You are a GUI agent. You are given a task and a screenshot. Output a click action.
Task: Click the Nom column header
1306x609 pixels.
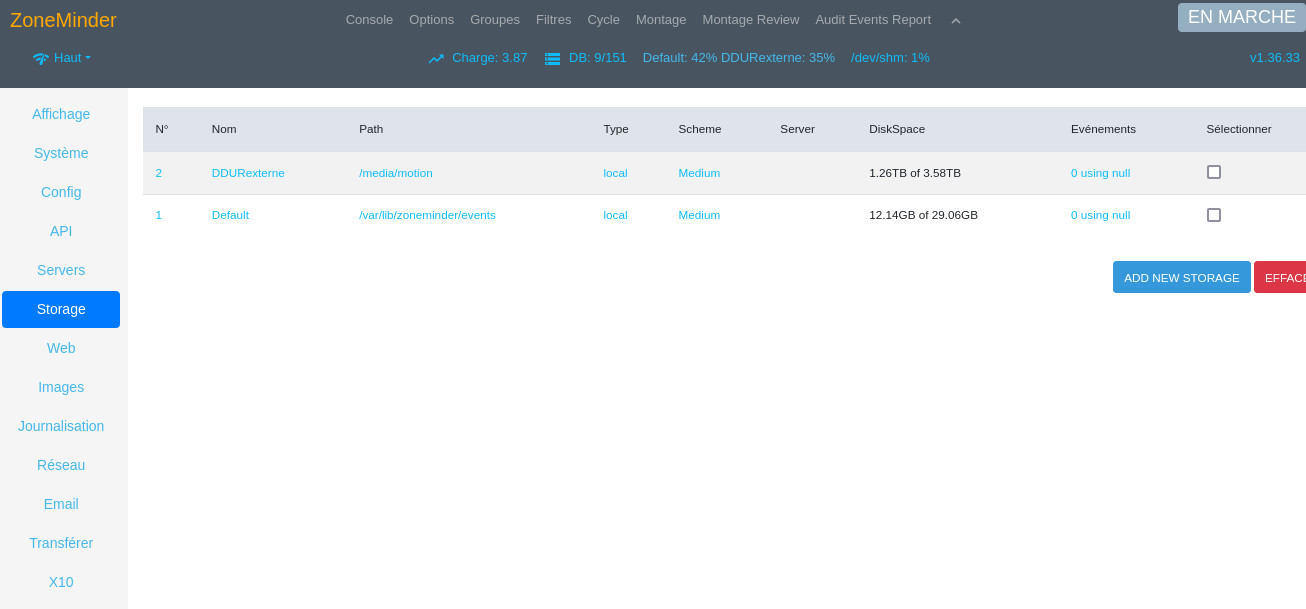pyautogui.click(x=224, y=129)
